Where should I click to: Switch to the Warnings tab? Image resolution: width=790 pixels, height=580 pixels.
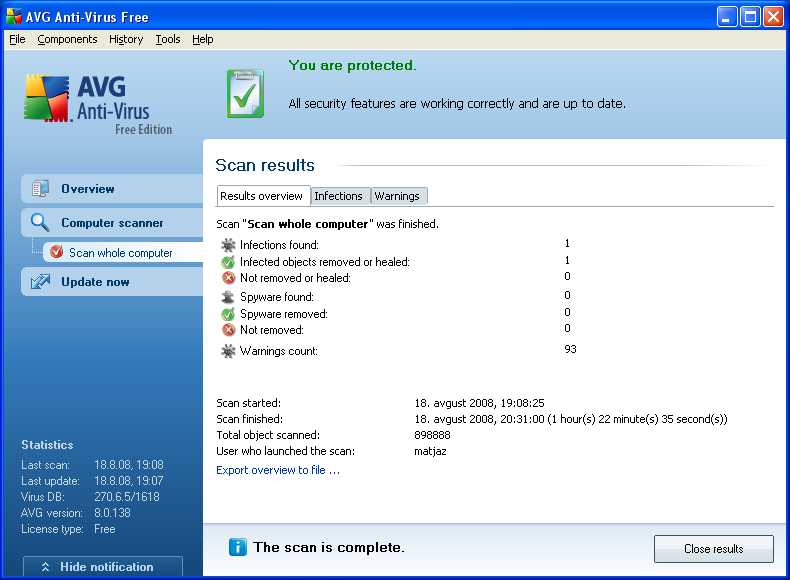point(397,196)
